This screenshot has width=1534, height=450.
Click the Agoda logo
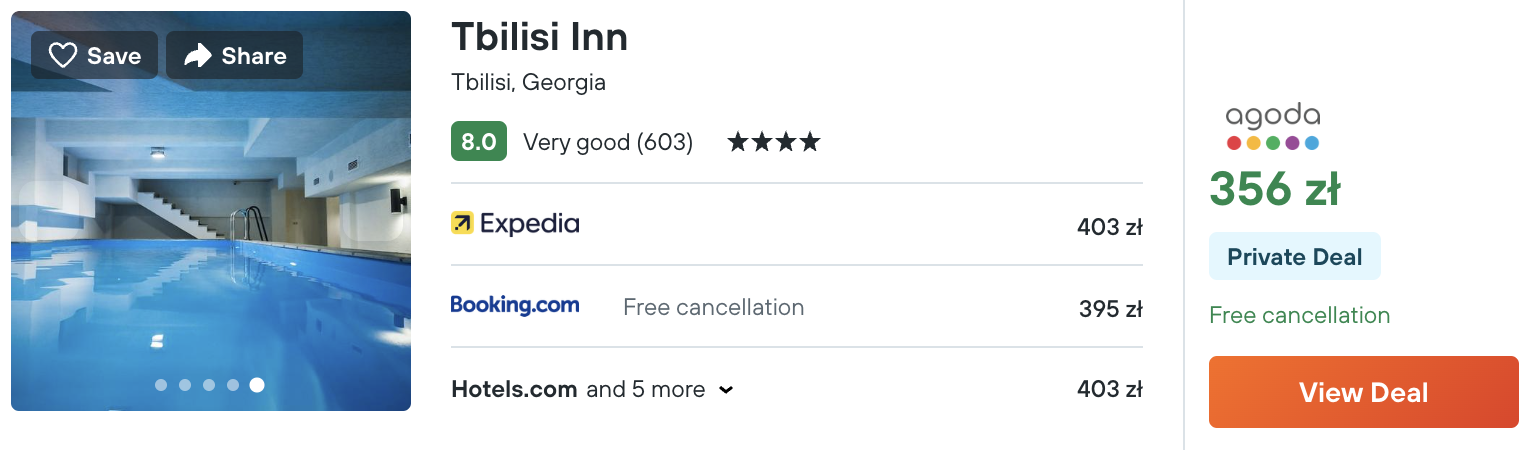point(1273,127)
